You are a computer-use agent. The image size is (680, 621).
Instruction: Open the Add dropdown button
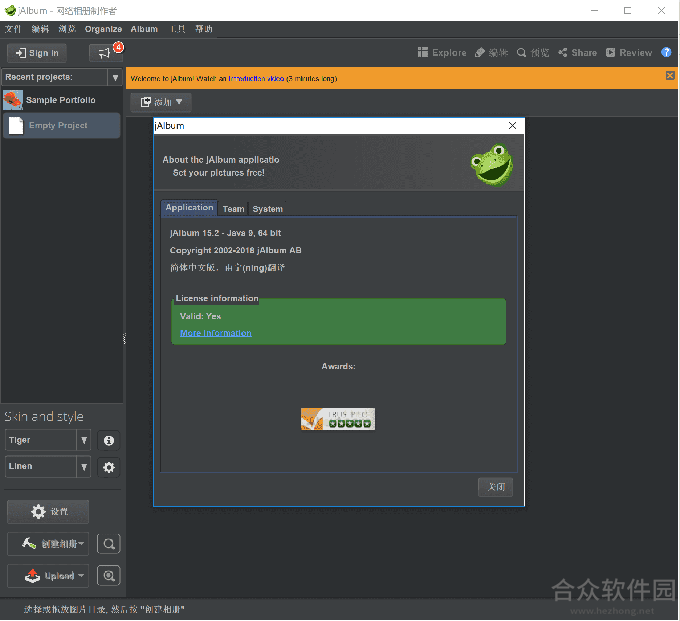point(161,102)
